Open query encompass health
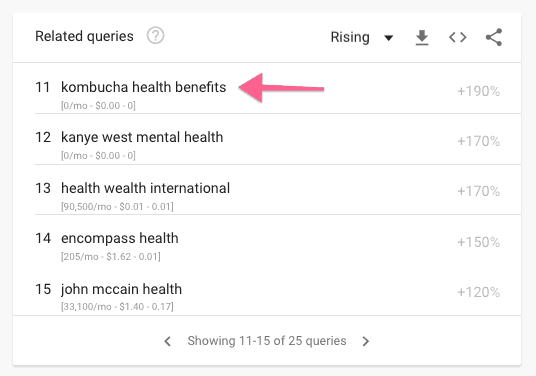Image resolution: width=536 pixels, height=376 pixels. [120, 238]
